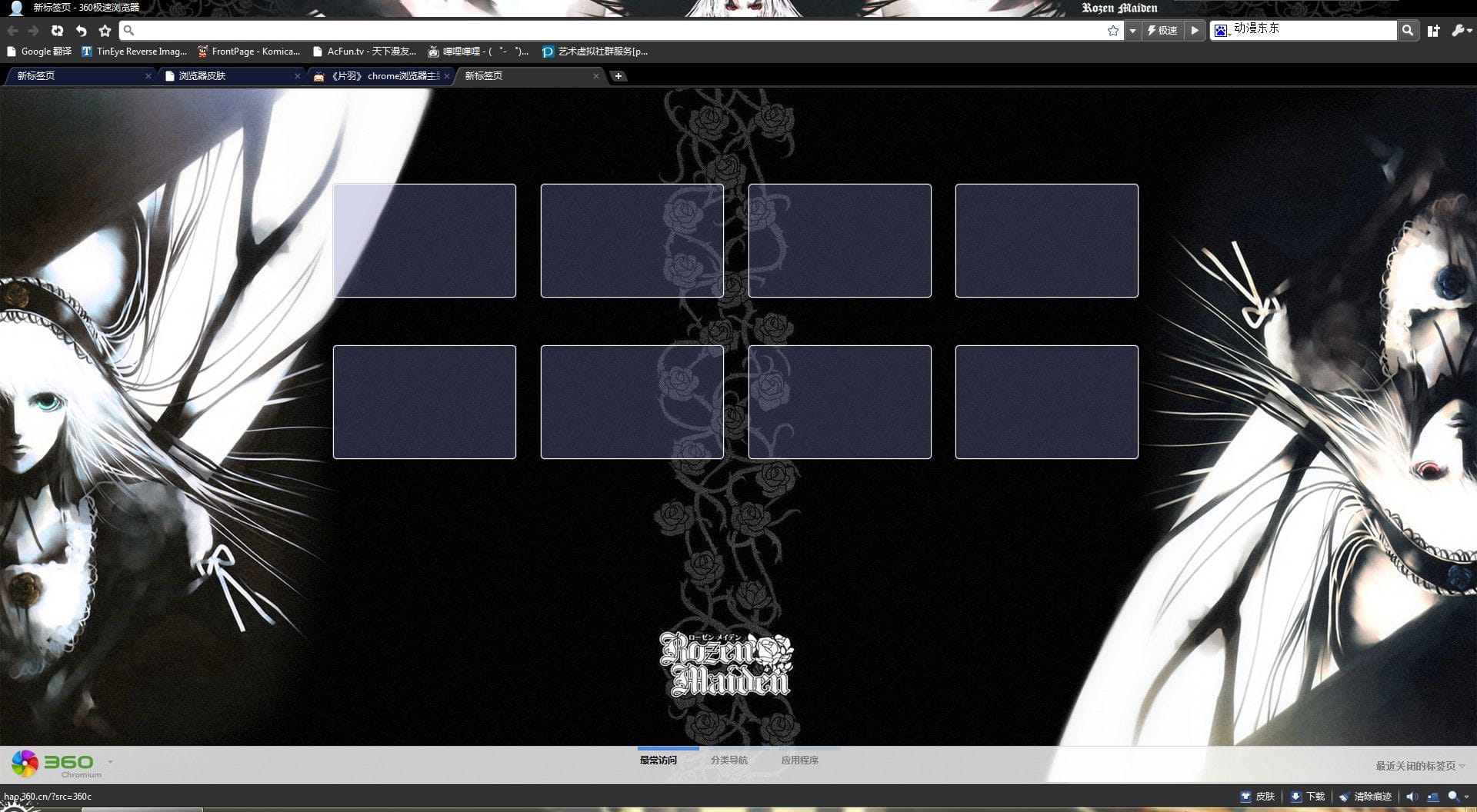
Task: Open the second thumbnail in the bottom row
Action: click(x=632, y=402)
